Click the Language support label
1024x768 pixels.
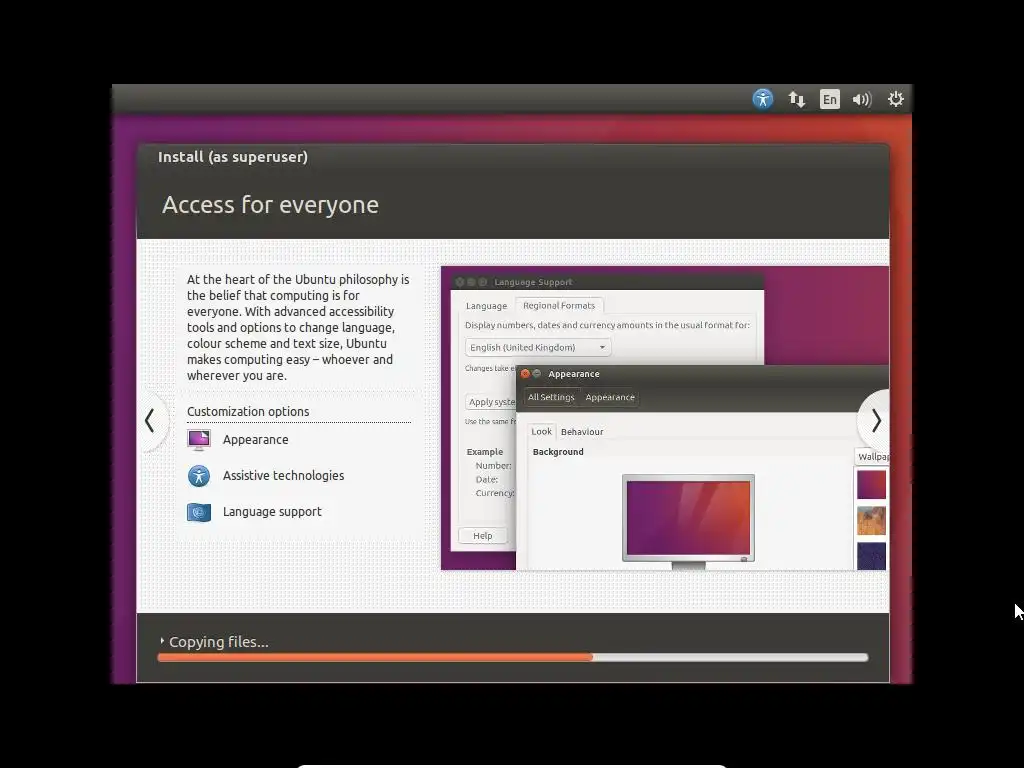coord(272,511)
